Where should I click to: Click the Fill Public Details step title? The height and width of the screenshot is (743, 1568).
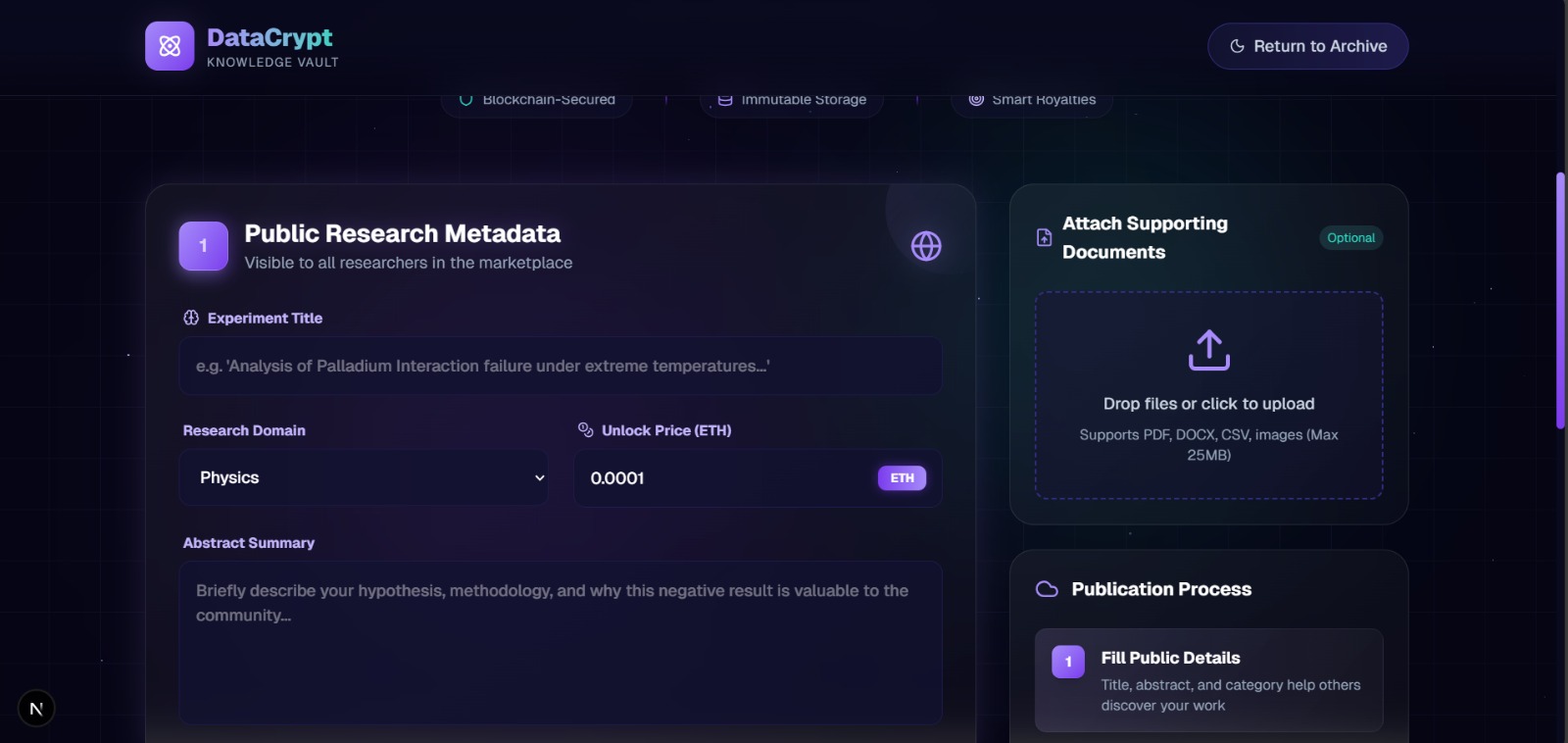(1170, 658)
